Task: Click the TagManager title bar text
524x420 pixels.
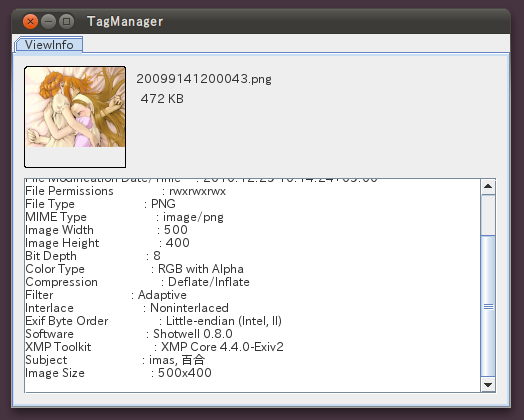Action: pos(125,22)
